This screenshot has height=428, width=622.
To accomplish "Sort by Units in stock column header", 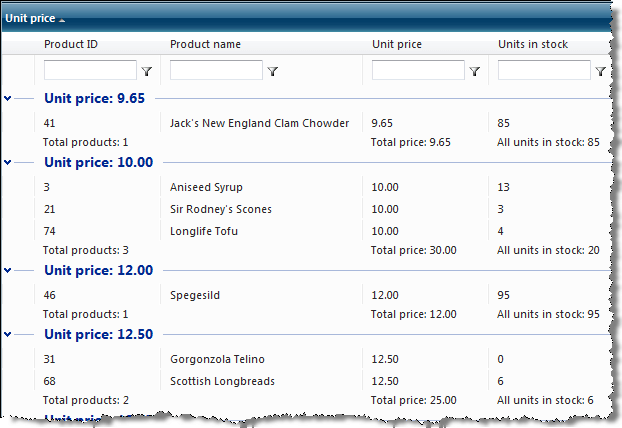I will point(533,45).
